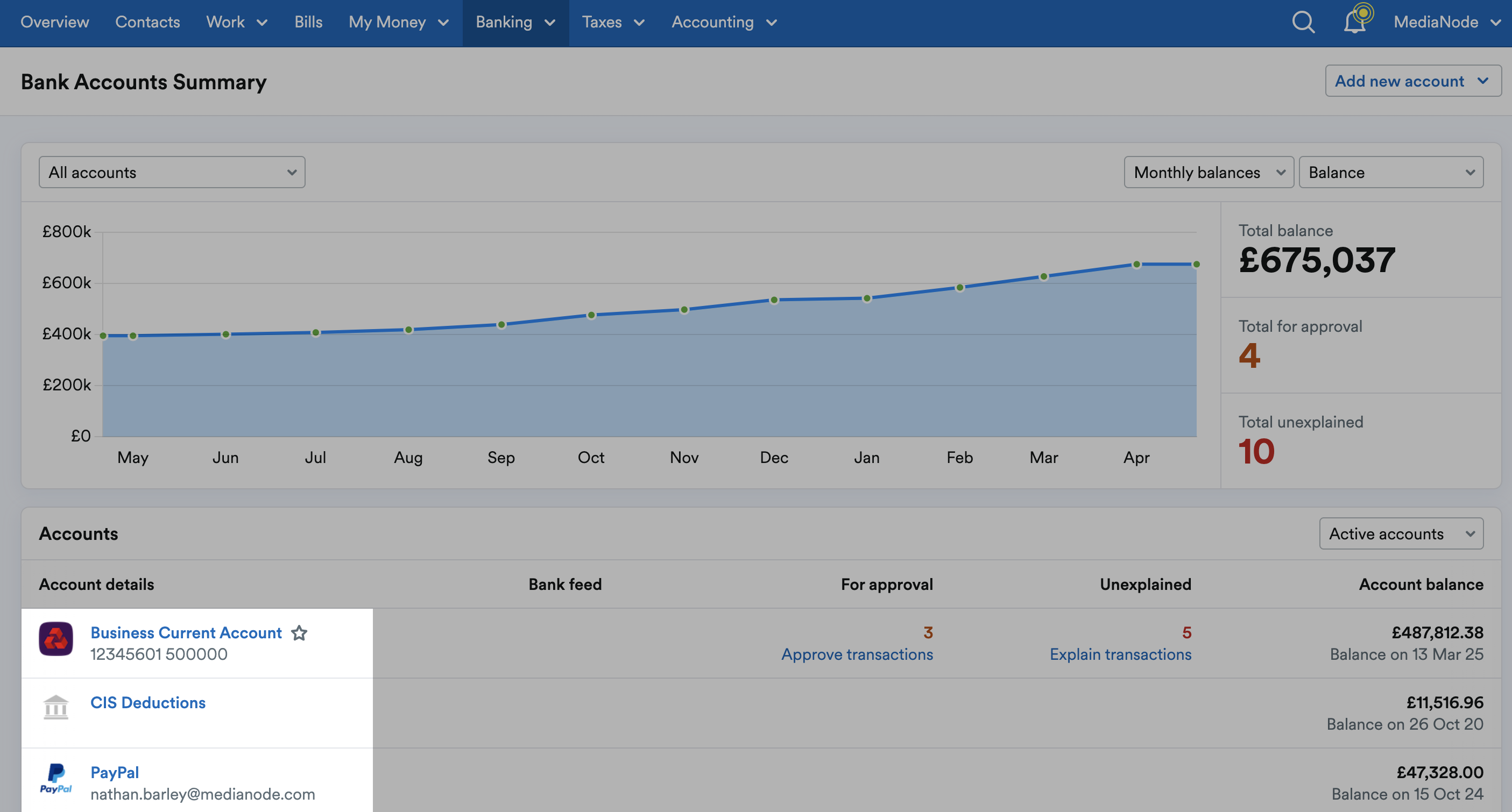Image resolution: width=1512 pixels, height=812 pixels.
Task: Click the £11,516.96 balance for CIS Deductions
Action: click(1445, 703)
